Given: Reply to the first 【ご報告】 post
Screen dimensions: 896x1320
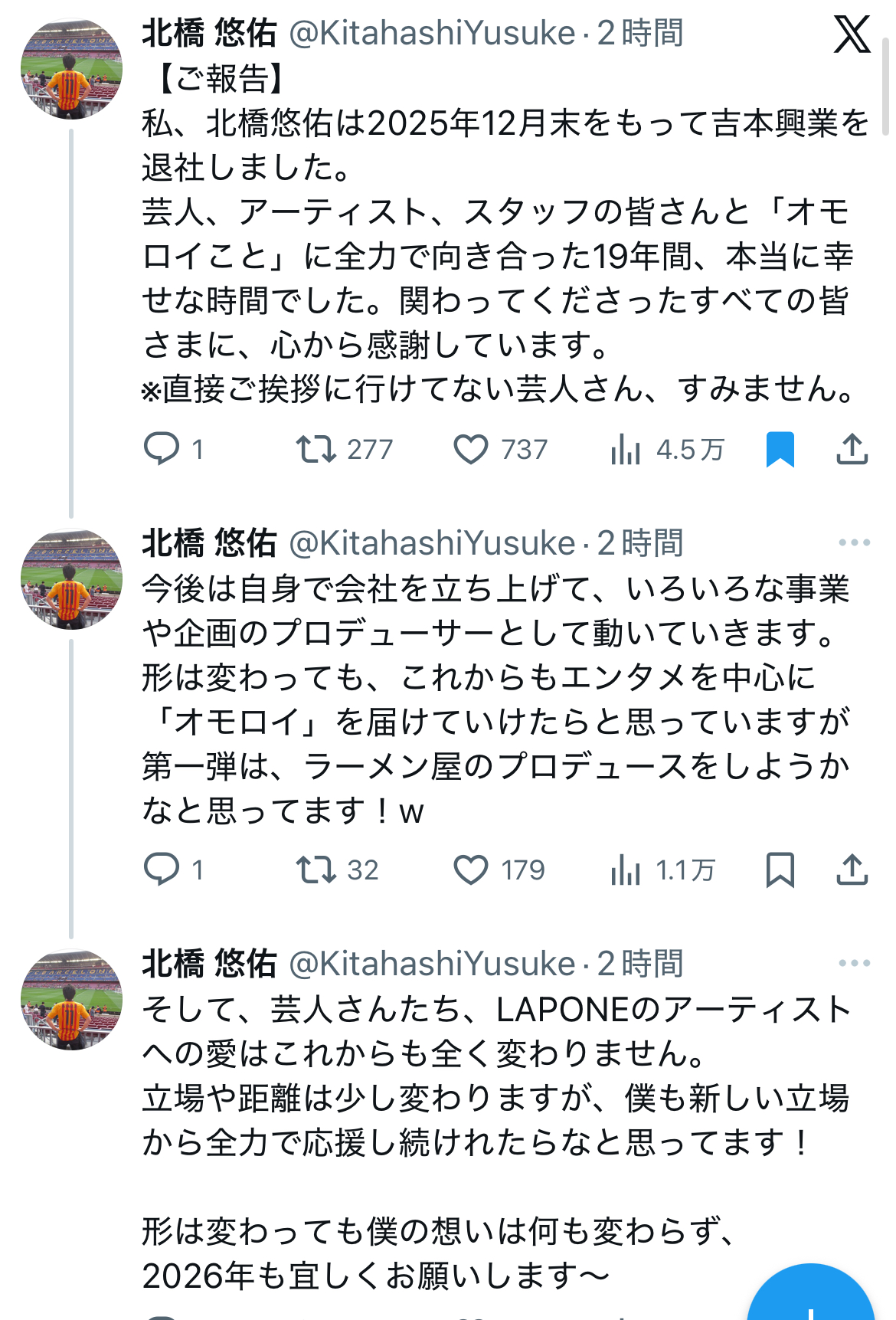Looking at the screenshot, I should pos(162,449).
